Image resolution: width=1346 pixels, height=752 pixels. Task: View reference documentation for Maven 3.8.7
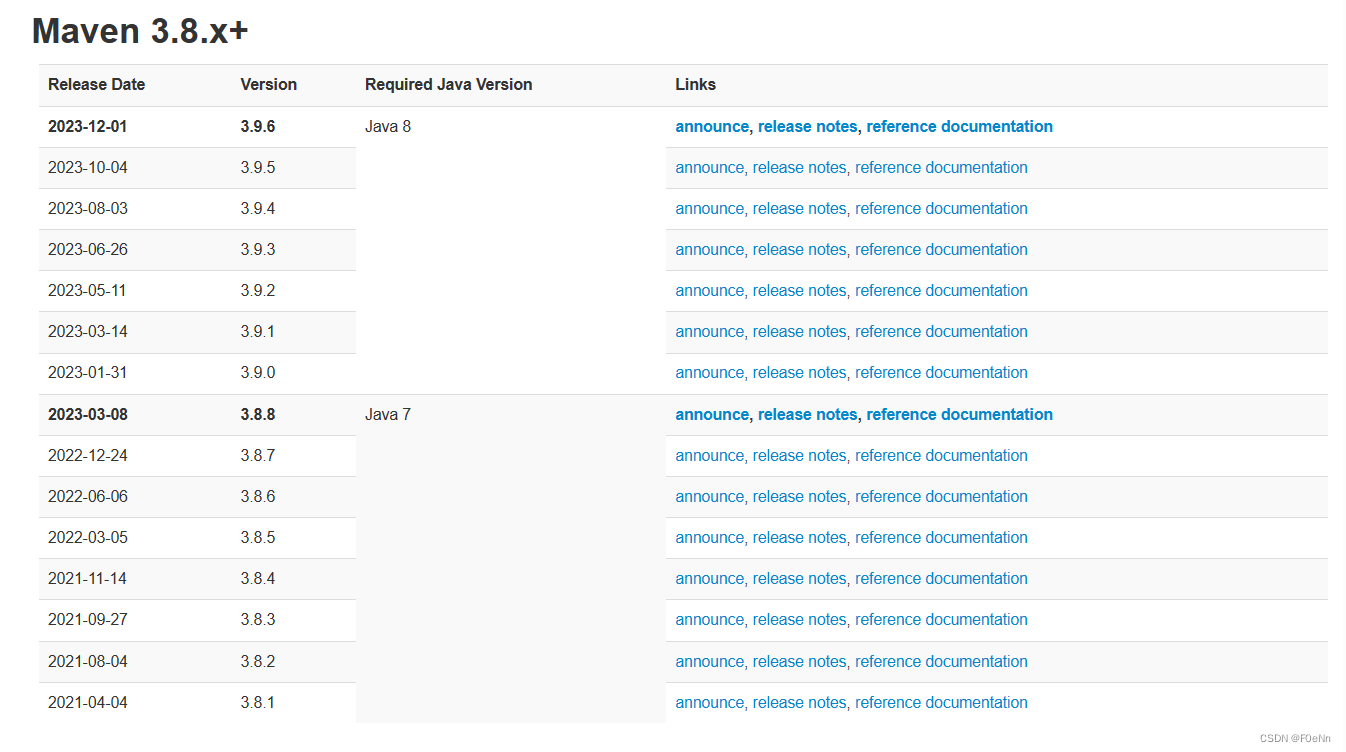tap(941, 455)
